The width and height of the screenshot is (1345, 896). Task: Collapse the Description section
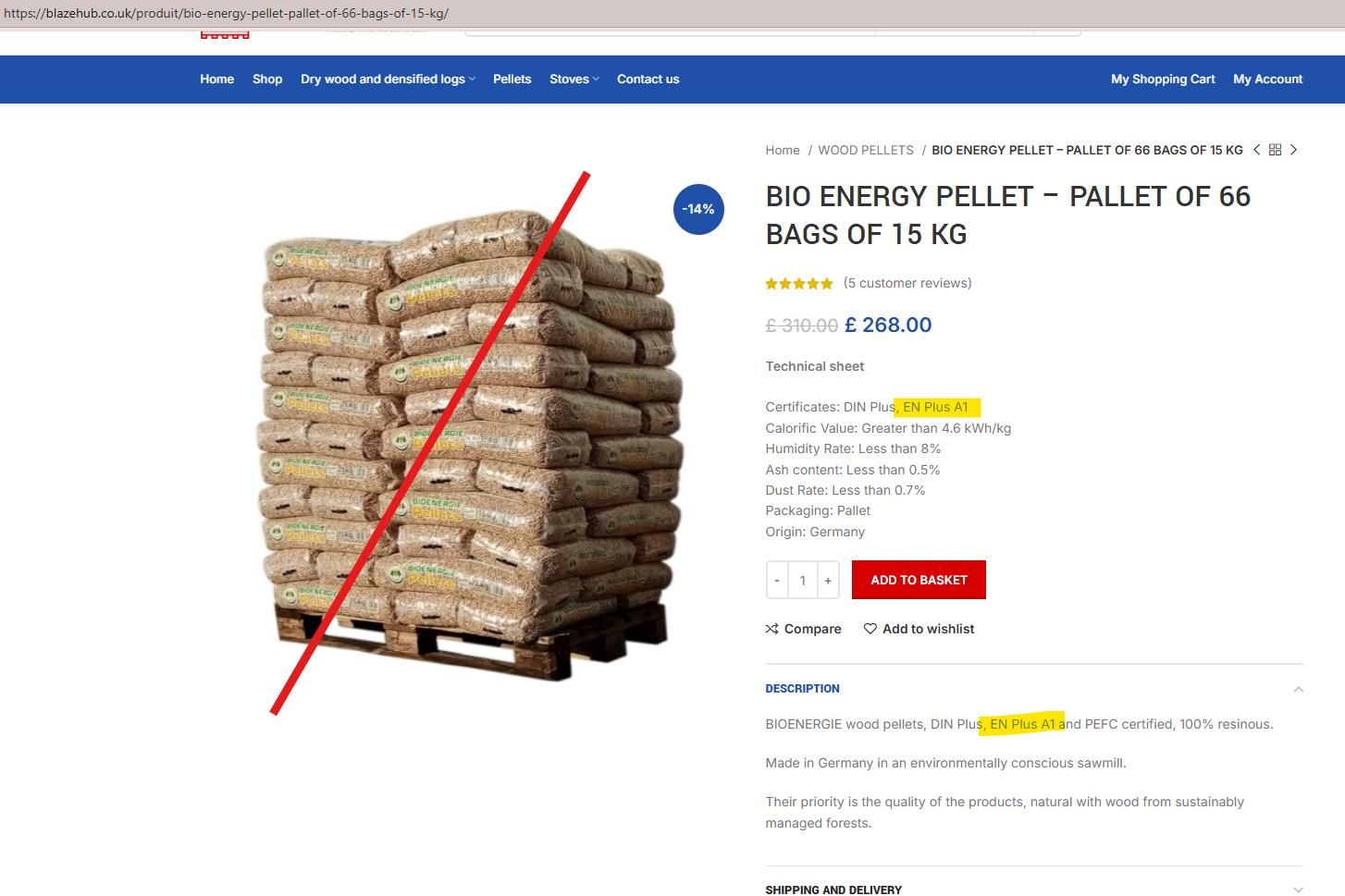[x=1298, y=689]
